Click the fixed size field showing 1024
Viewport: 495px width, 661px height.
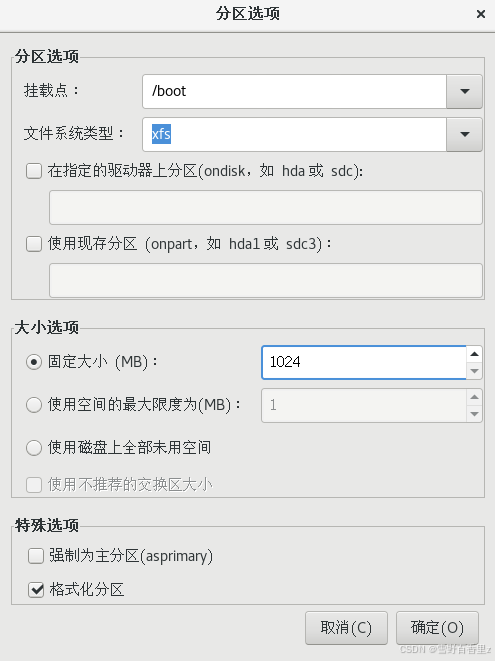pos(364,362)
